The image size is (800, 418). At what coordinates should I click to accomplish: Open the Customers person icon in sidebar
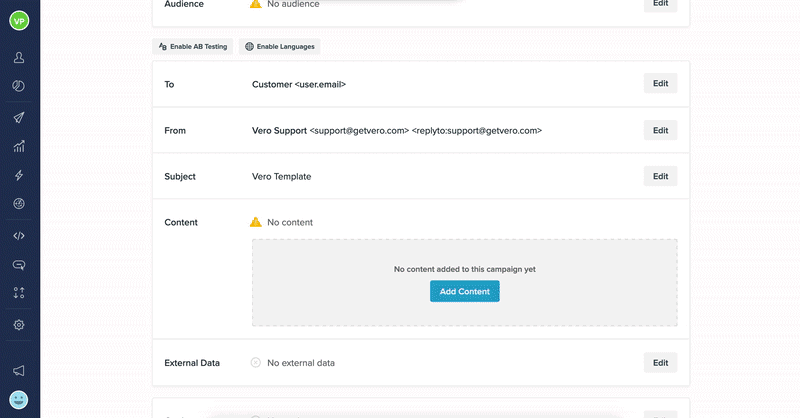click(19, 57)
